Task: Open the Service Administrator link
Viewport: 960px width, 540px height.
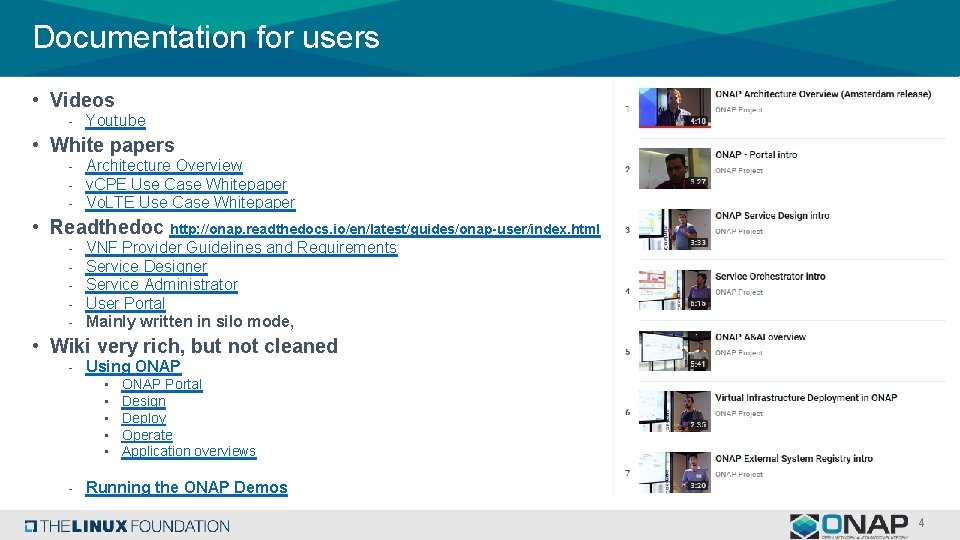Action: [x=162, y=285]
